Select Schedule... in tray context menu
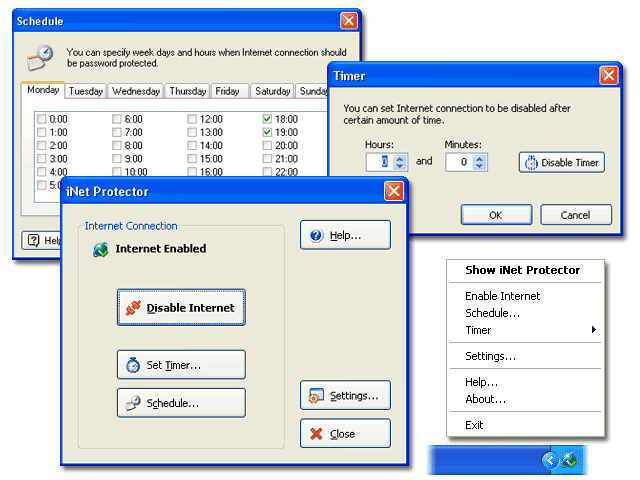Image resolution: width=640 pixels, height=480 pixels. tap(525, 313)
